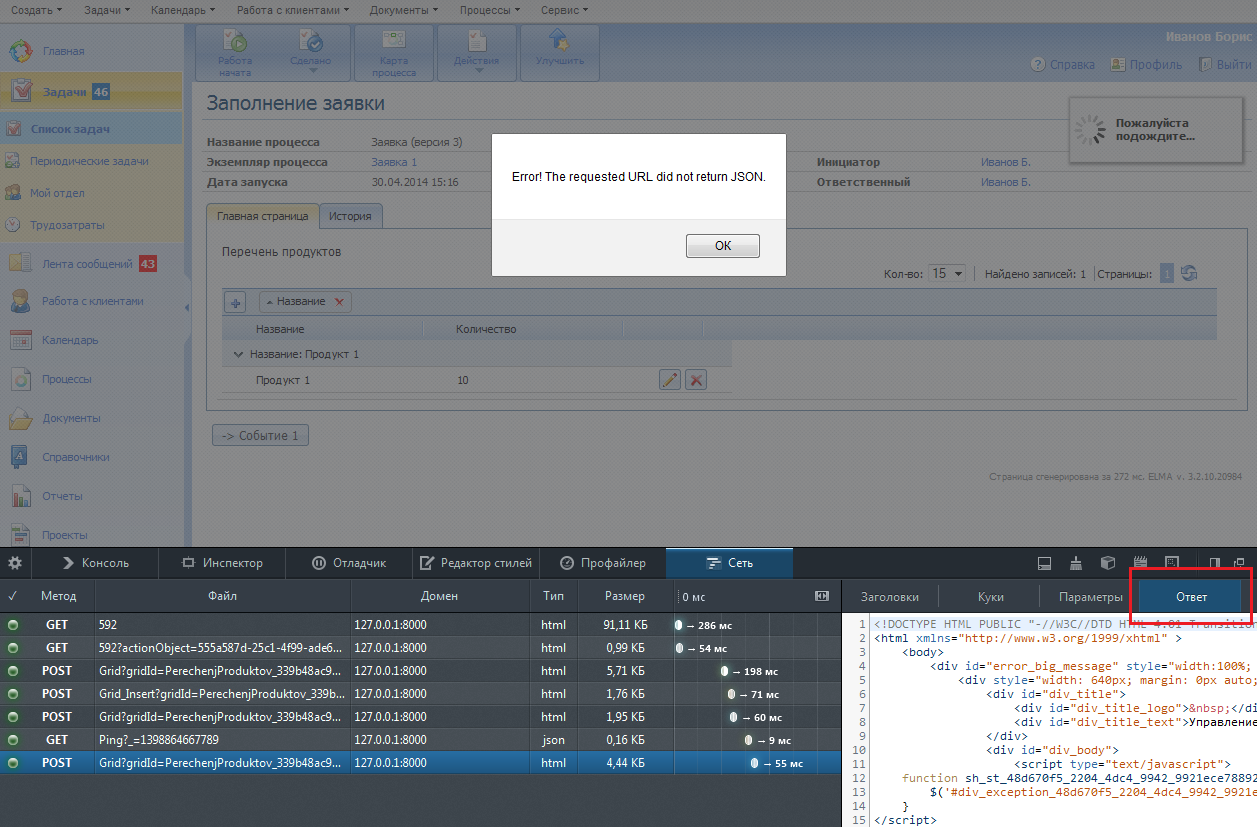Delete Продукт 1 with the red X icon
Viewport: 1257px width, 827px height.
tap(696, 380)
